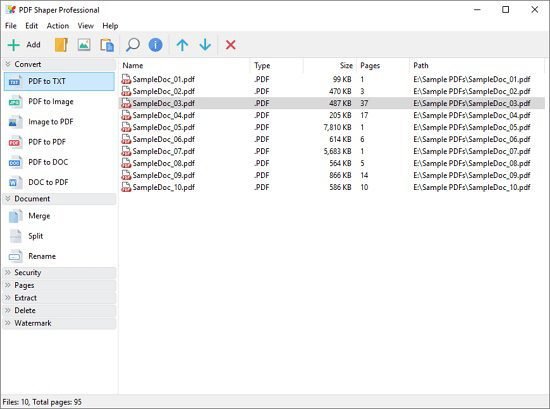Click status bar Files: 10, Total pages: 95
This screenshot has width=550, height=409.
click(x=42, y=402)
